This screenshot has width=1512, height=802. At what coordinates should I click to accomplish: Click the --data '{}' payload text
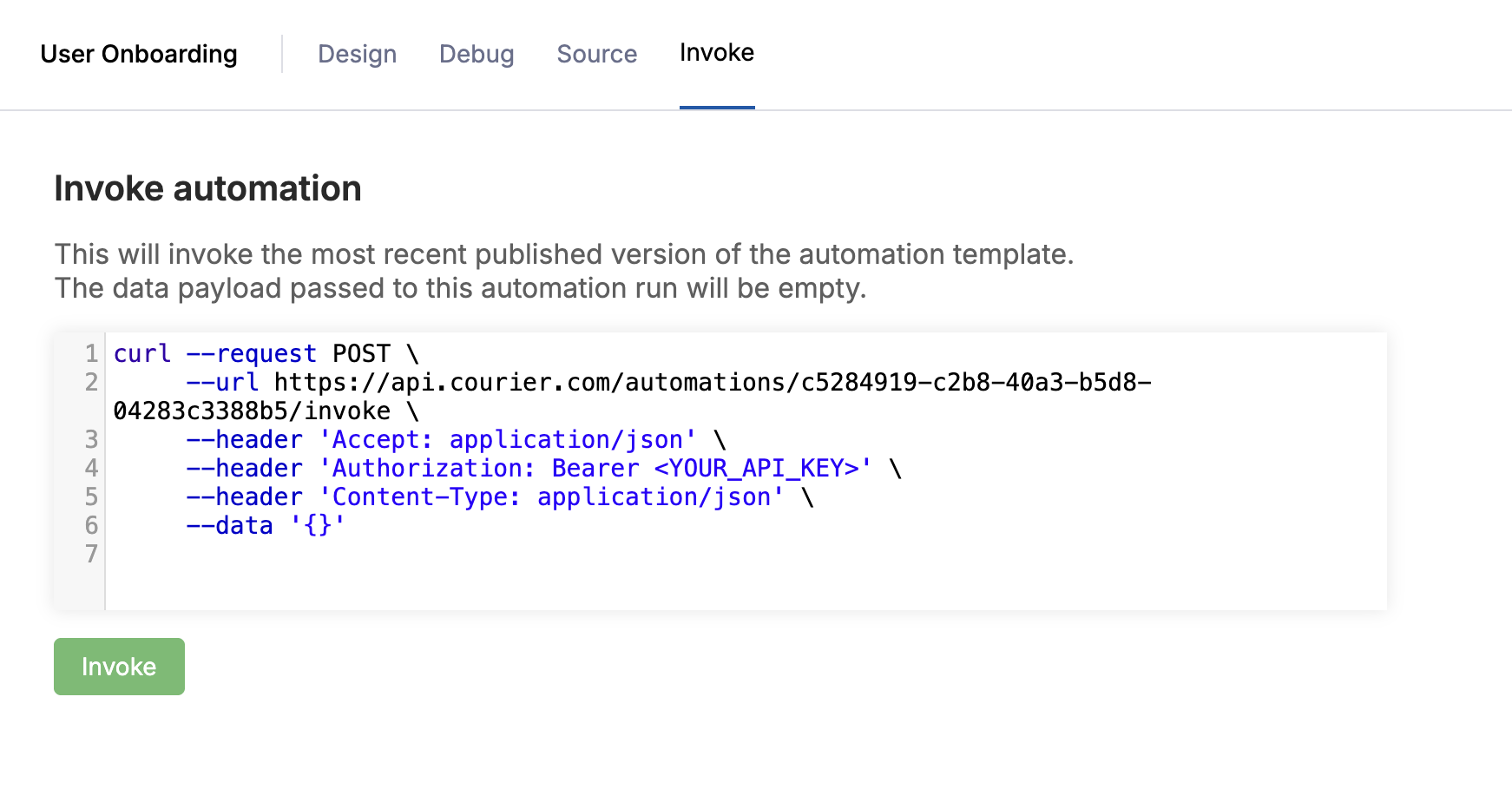point(265,525)
